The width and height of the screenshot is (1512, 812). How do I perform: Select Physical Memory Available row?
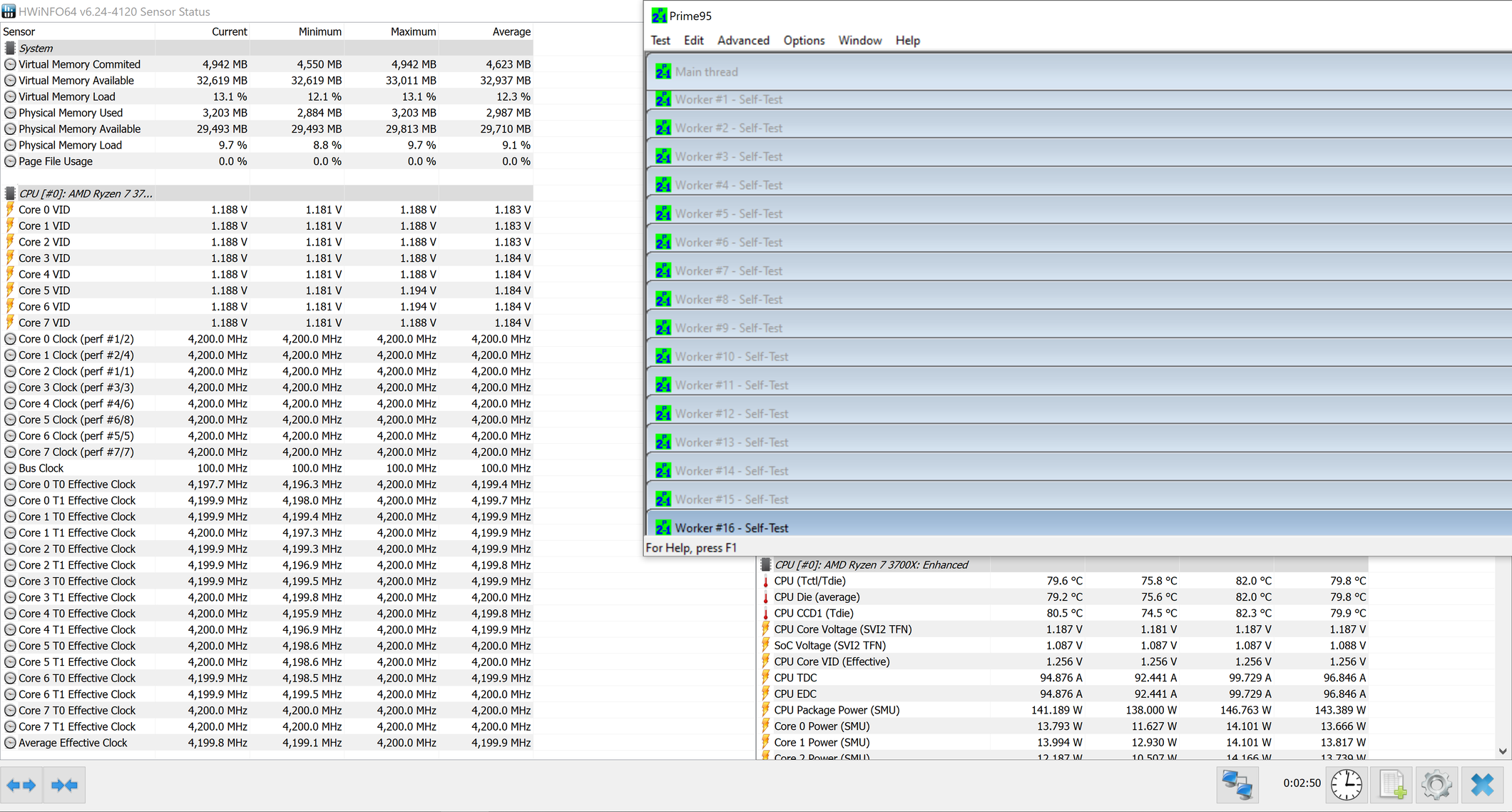(267, 128)
